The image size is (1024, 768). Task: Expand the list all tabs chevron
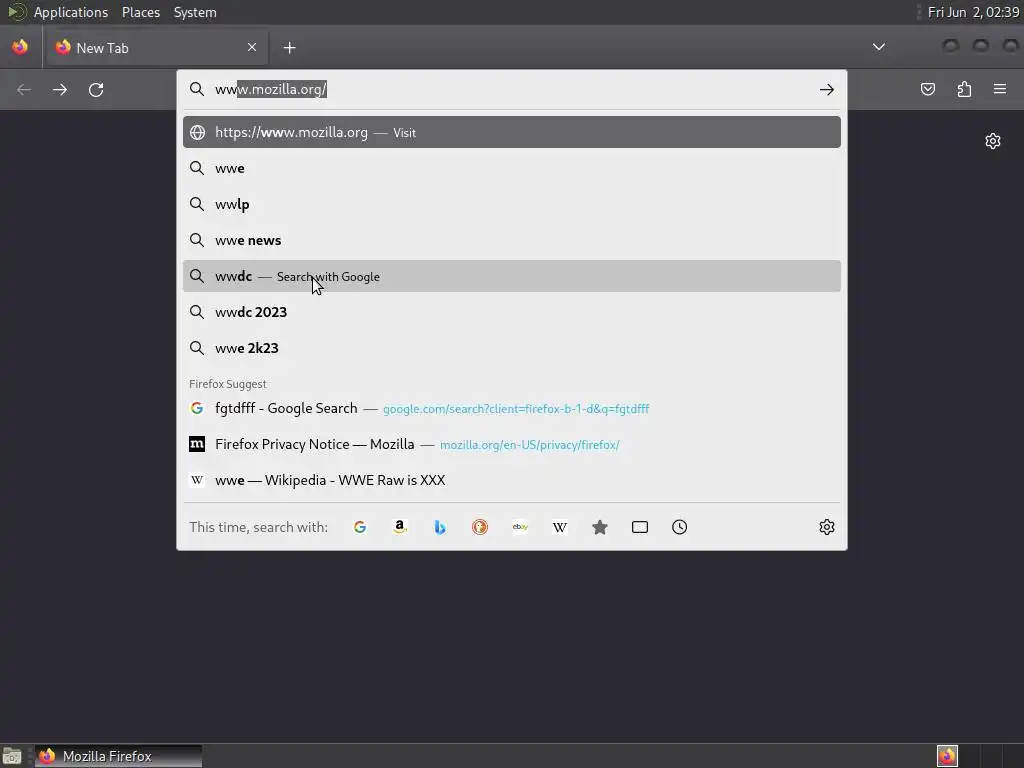879,47
